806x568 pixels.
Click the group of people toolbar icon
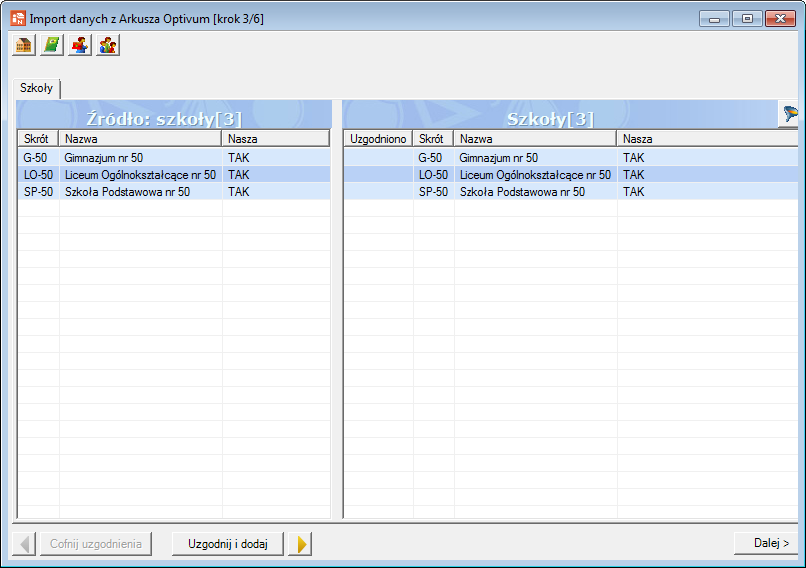click(108, 45)
